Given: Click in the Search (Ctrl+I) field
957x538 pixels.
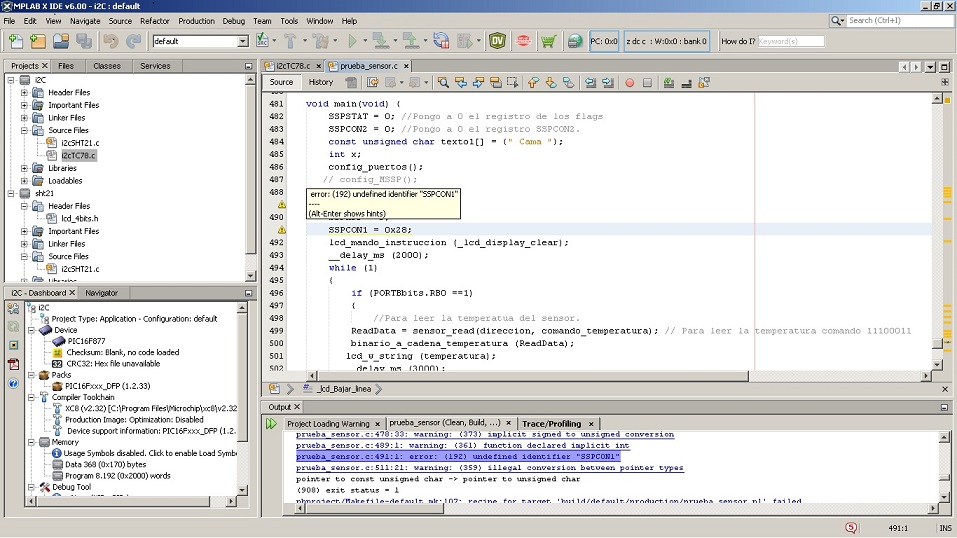Looking at the screenshot, I should (x=900, y=20).
